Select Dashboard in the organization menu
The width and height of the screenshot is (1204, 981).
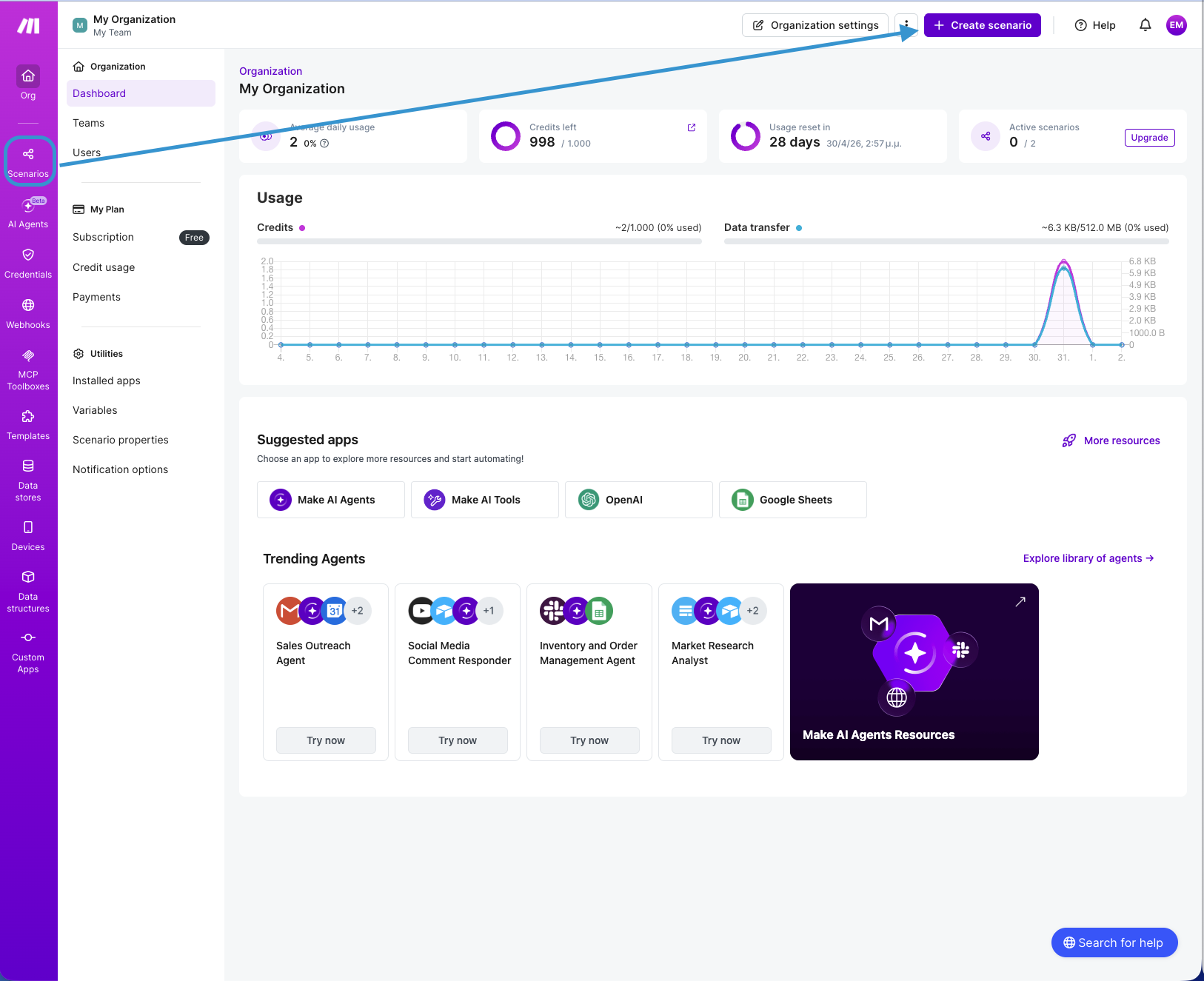[141, 93]
